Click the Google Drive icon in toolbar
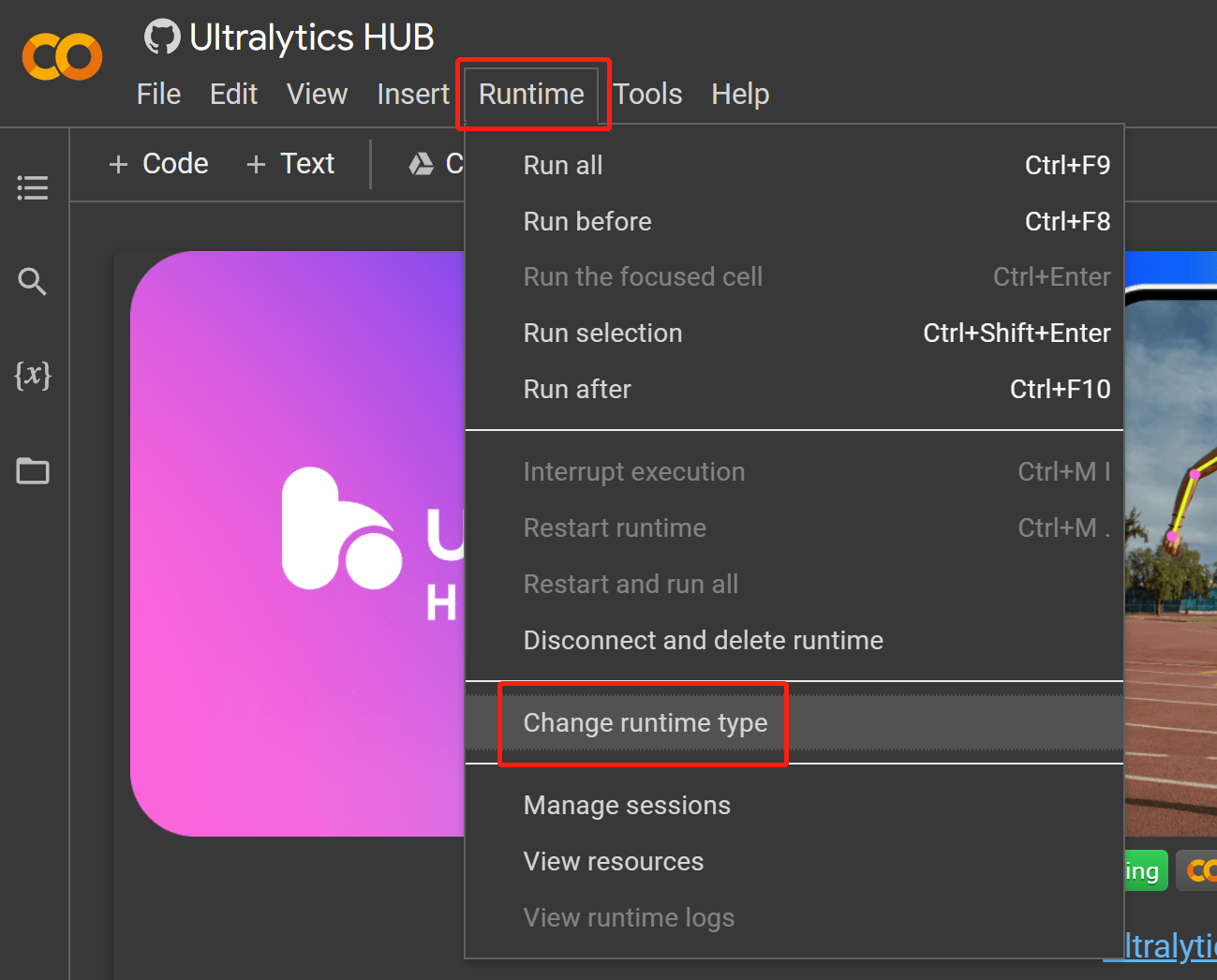This screenshot has height=980, width=1217. point(422,164)
